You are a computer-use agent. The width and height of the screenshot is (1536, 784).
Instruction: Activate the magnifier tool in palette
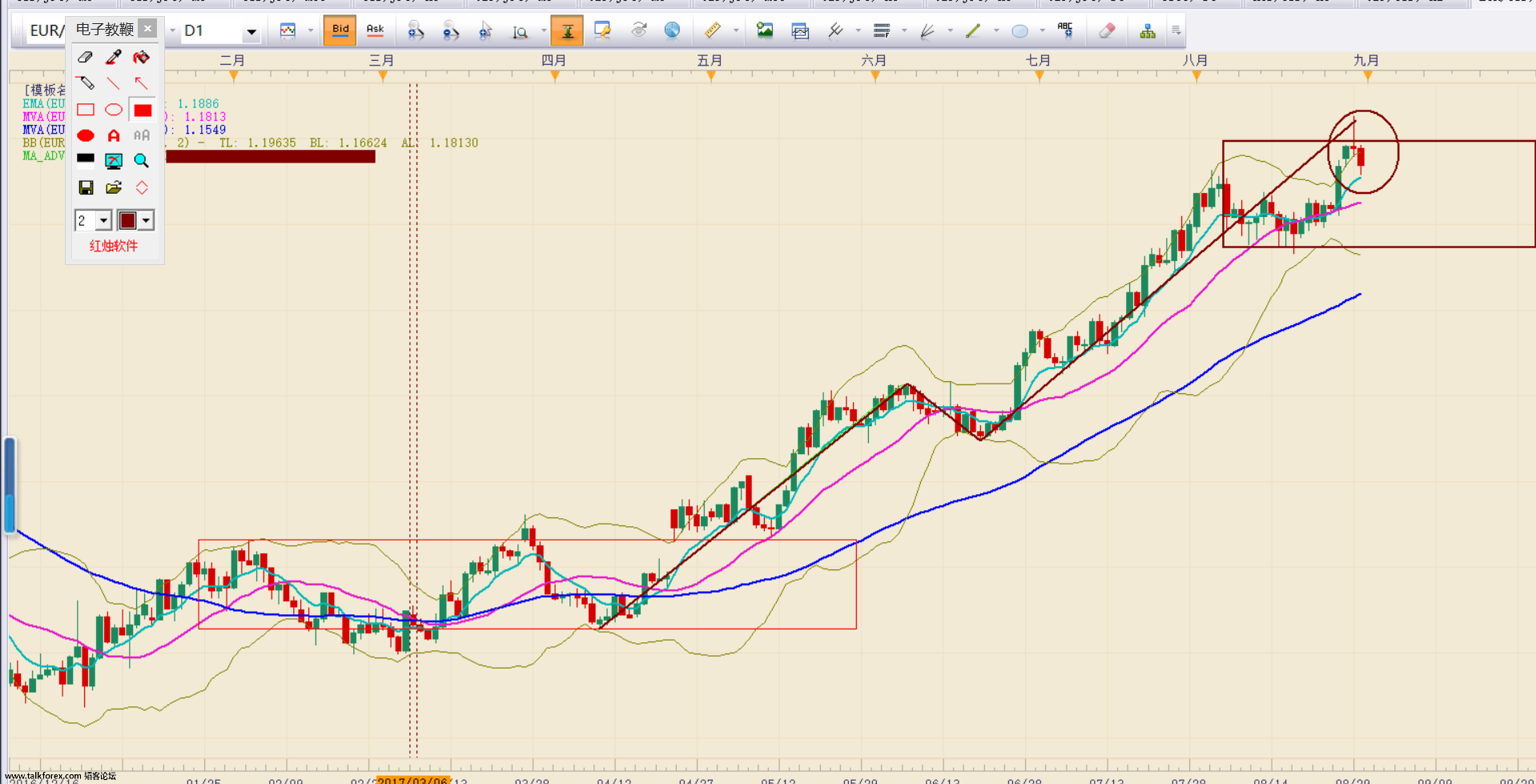(141, 161)
